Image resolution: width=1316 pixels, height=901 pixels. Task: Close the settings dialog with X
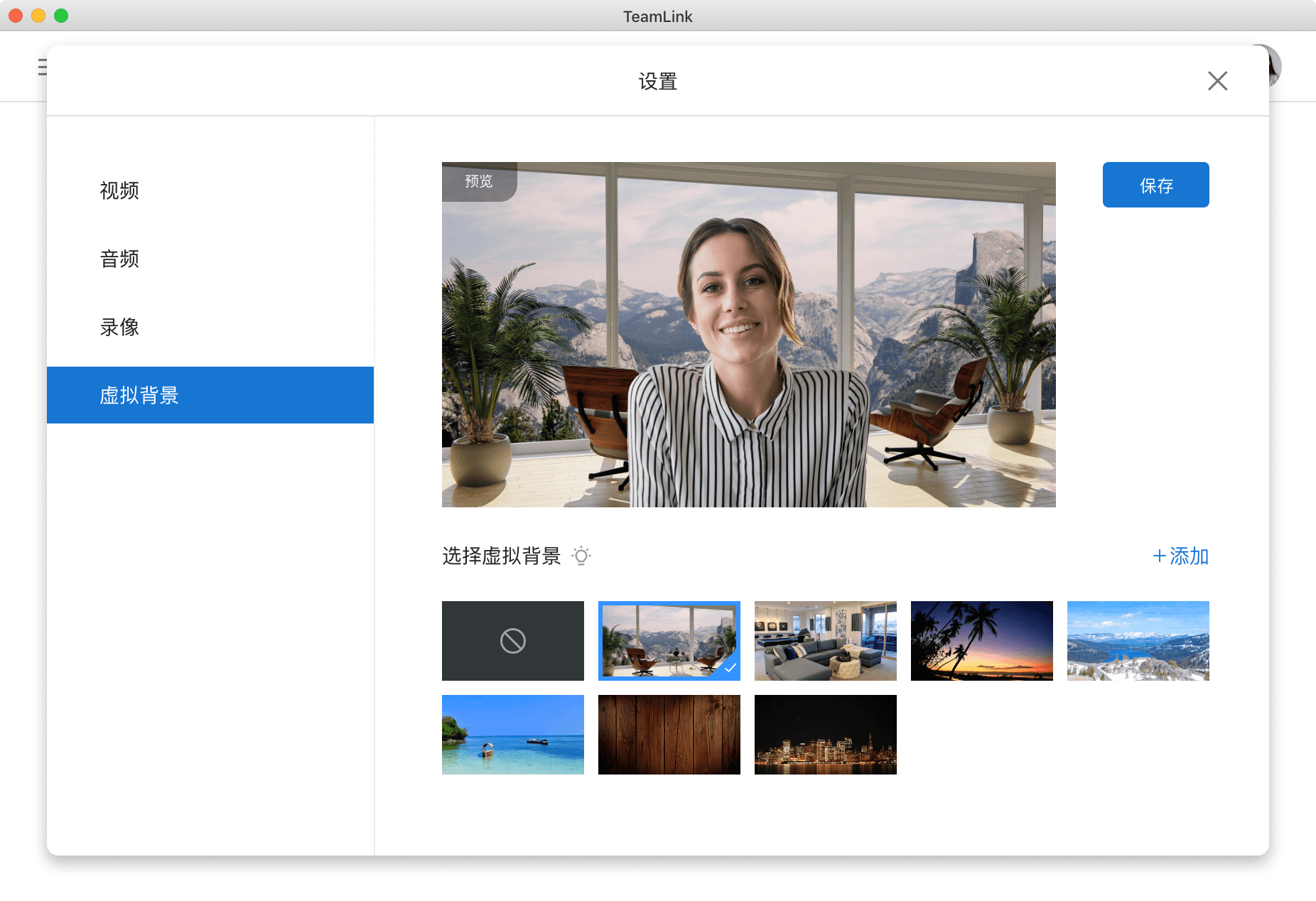click(1217, 81)
